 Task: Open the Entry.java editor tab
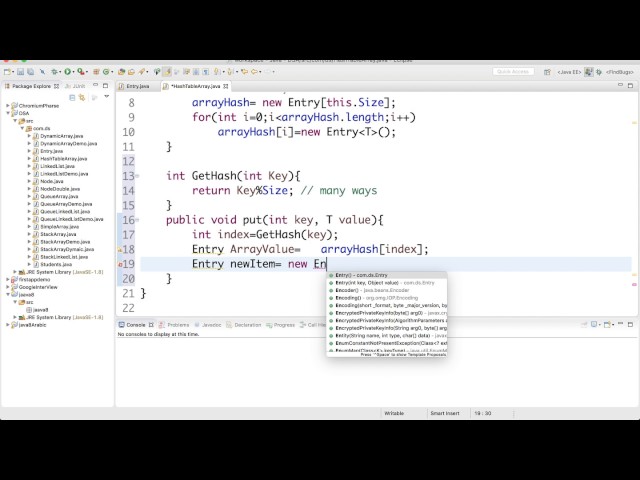point(134,86)
